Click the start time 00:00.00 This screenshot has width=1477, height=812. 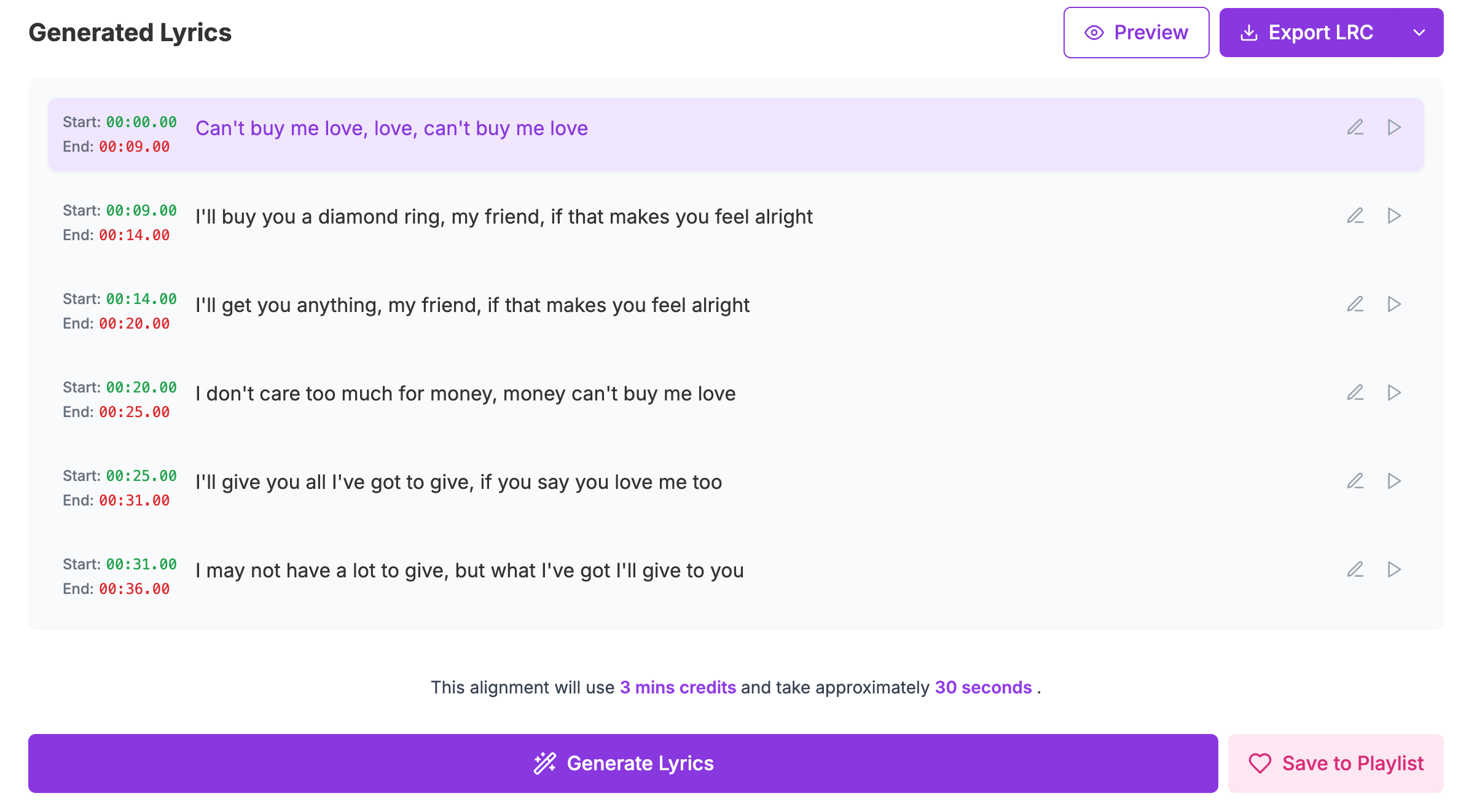(x=141, y=122)
